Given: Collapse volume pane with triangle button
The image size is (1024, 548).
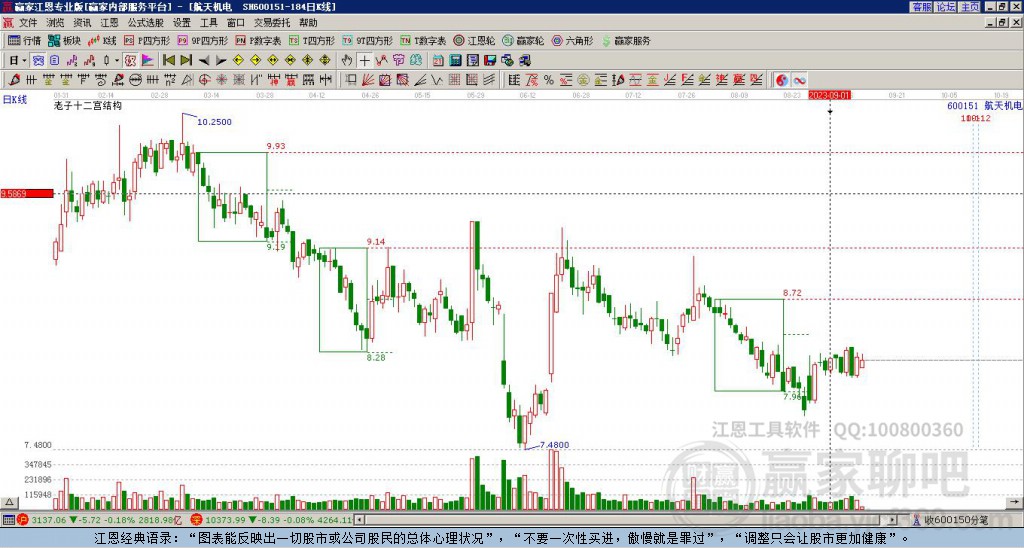Looking at the screenshot, I should click(x=9, y=502).
